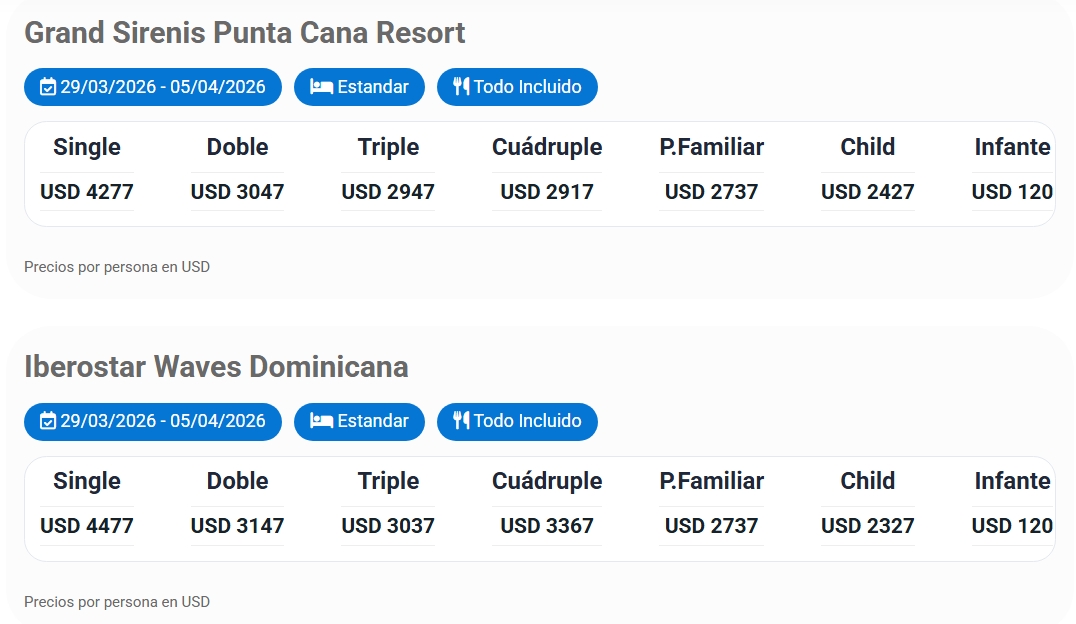Click Iberostar Waves Doble price USD 3147
1076x624 pixels.
point(238,526)
